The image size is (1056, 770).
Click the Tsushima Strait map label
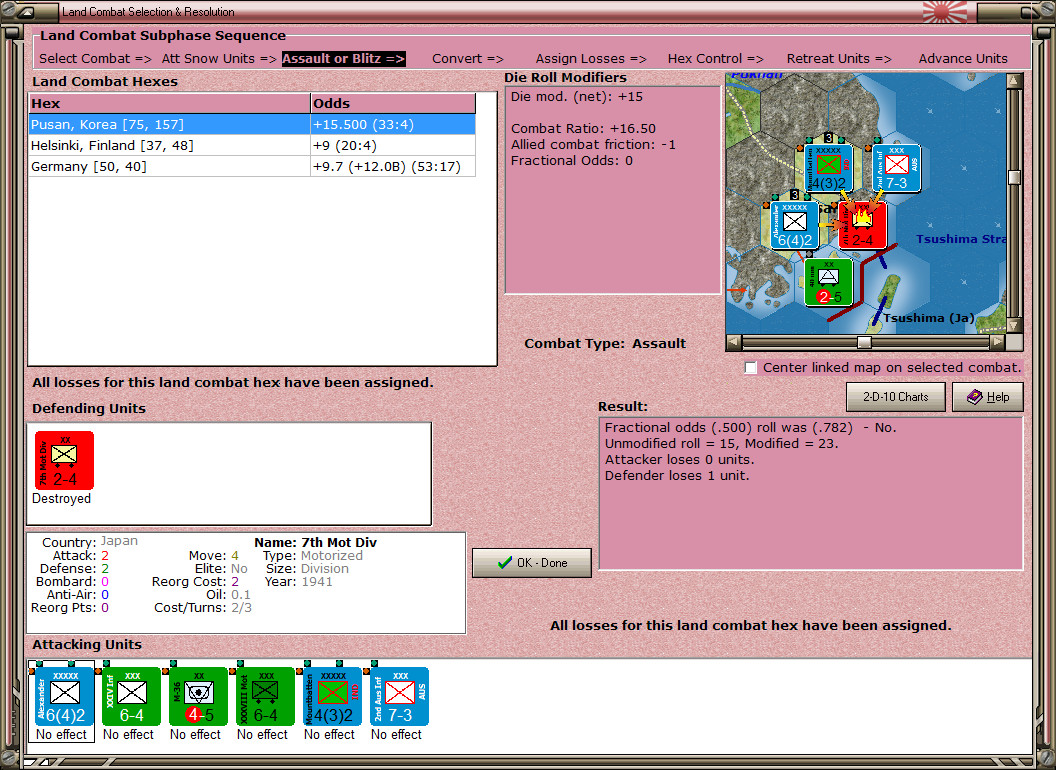(x=961, y=239)
